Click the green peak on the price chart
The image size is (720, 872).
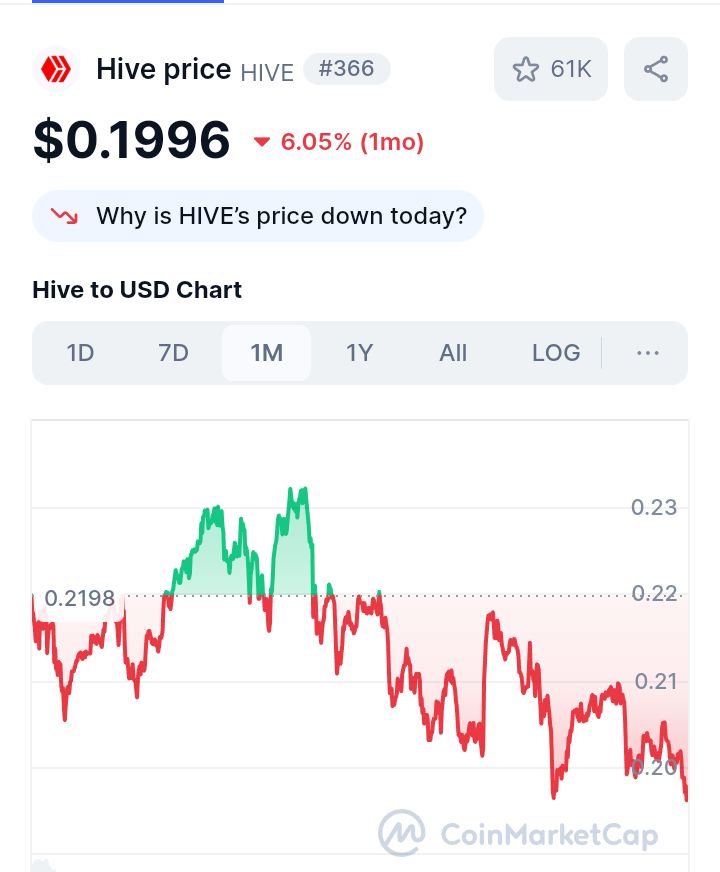coord(297,492)
